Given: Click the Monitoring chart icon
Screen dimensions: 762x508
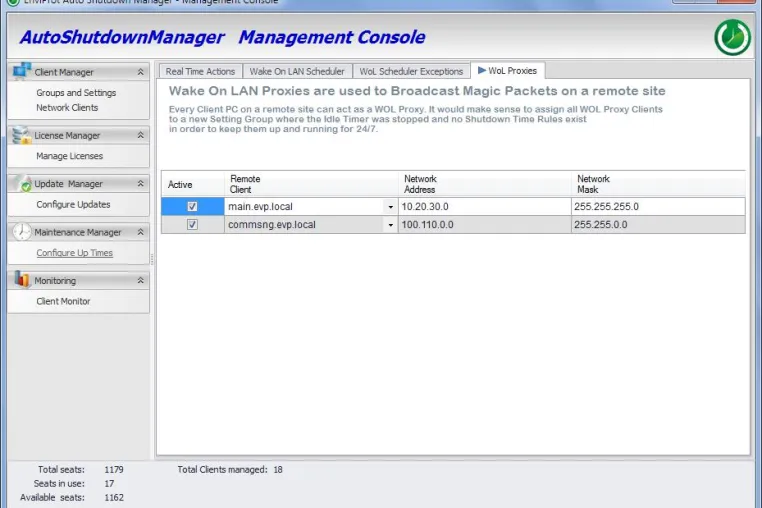Looking at the screenshot, I should [22, 280].
